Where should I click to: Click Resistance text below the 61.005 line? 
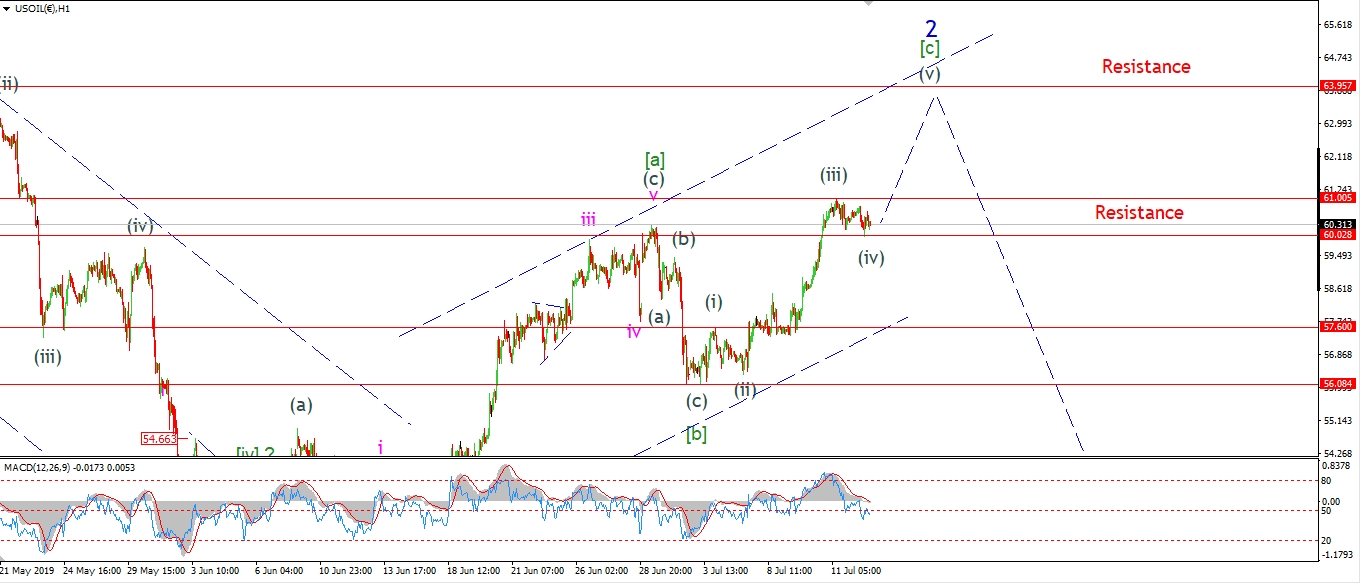click(1139, 213)
